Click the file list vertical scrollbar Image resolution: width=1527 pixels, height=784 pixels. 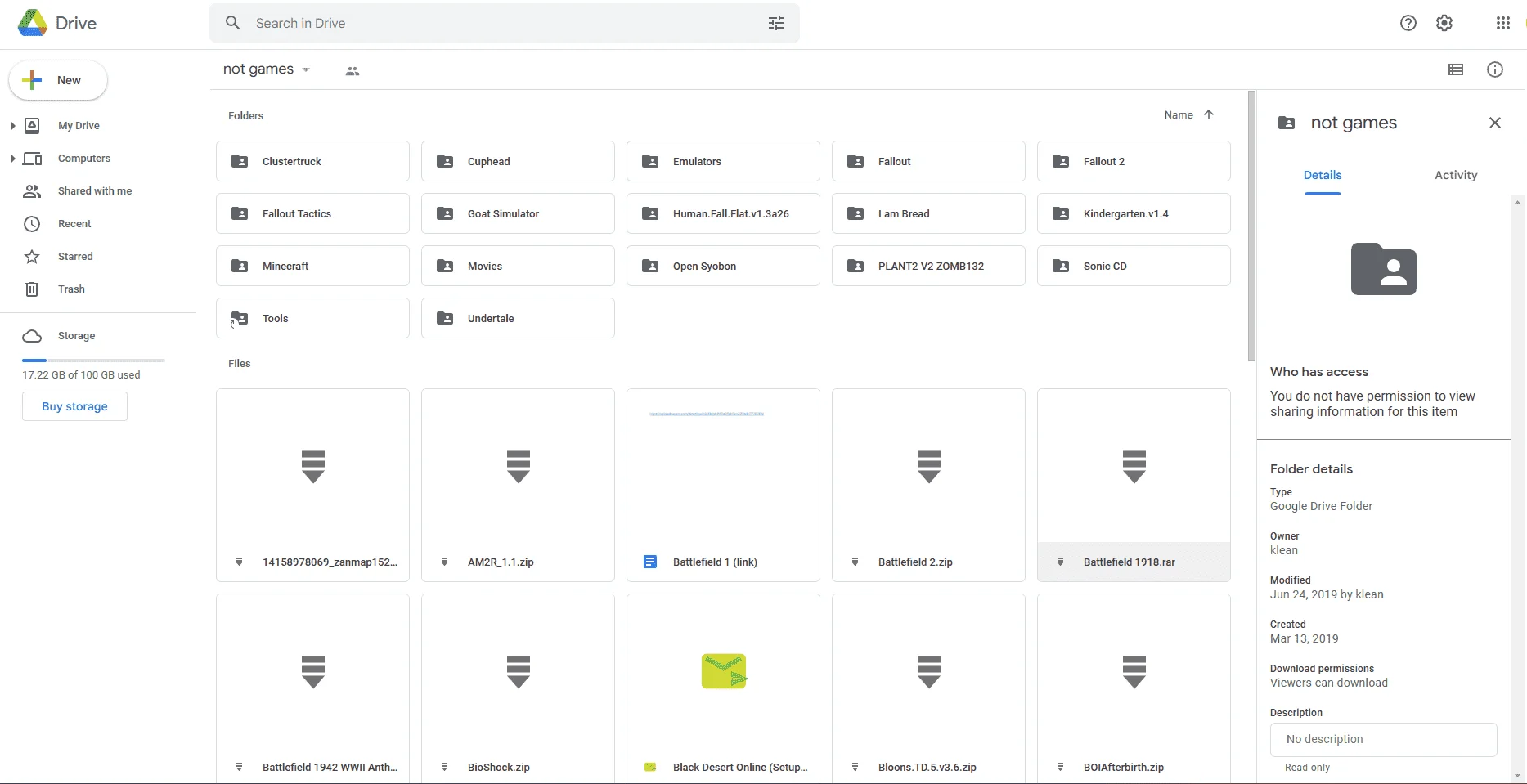[1251, 226]
